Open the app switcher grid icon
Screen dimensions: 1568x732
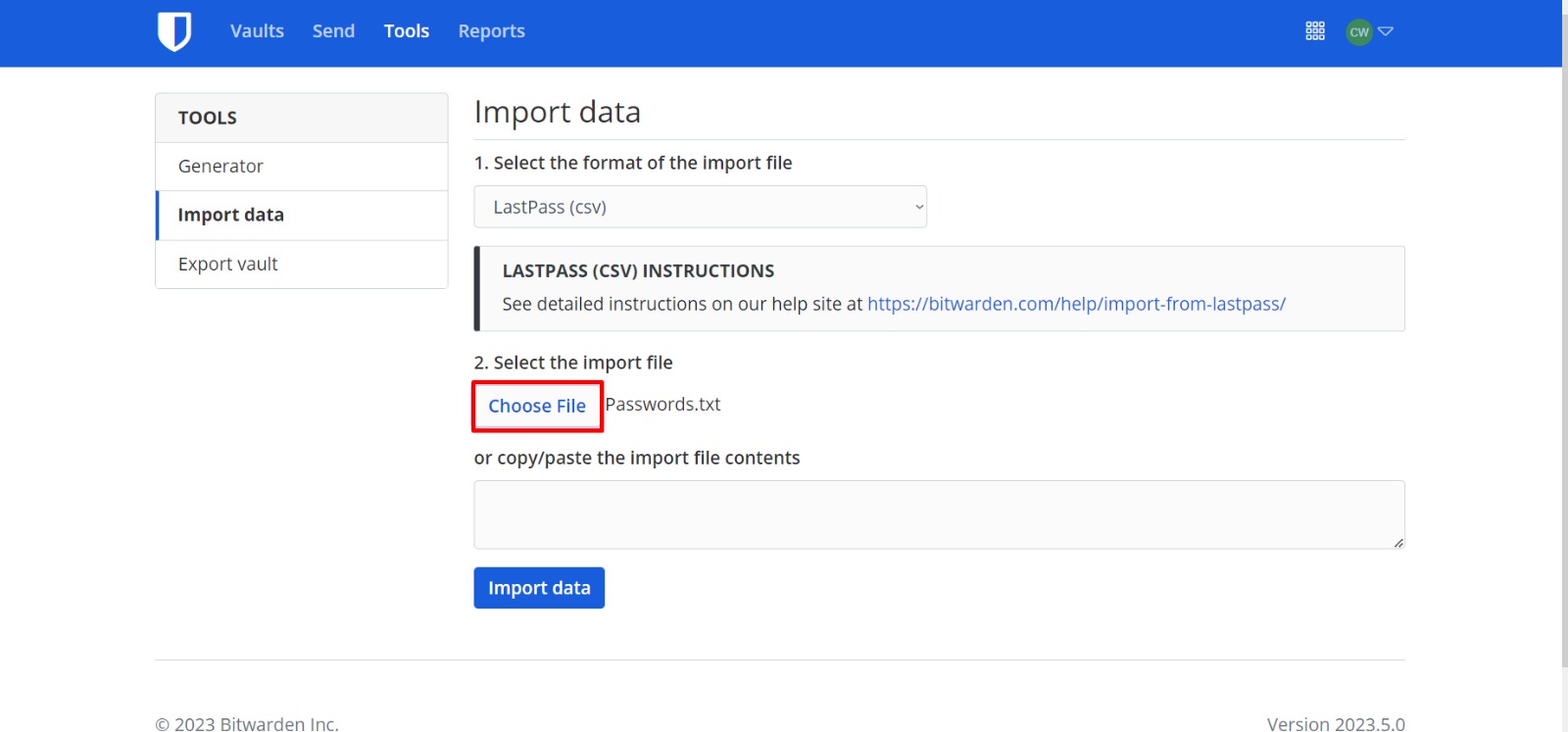point(1315,31)
